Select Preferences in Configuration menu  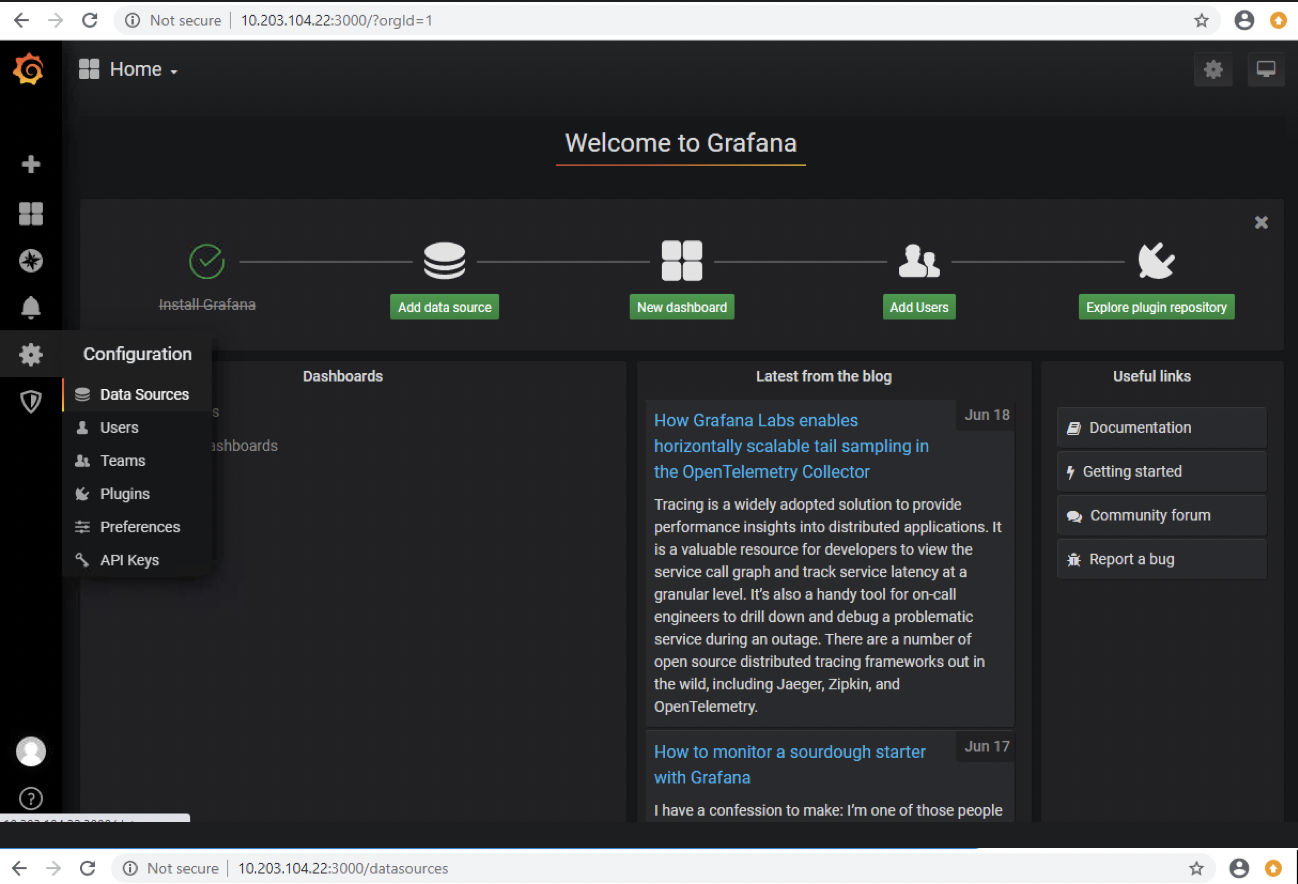pyautogui.click(x=137, y=526)
